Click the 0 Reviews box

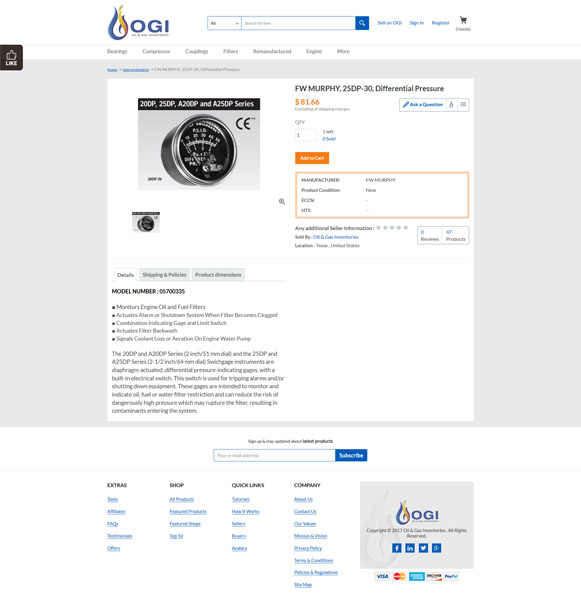pyautogui.click(x=429, y=235)
